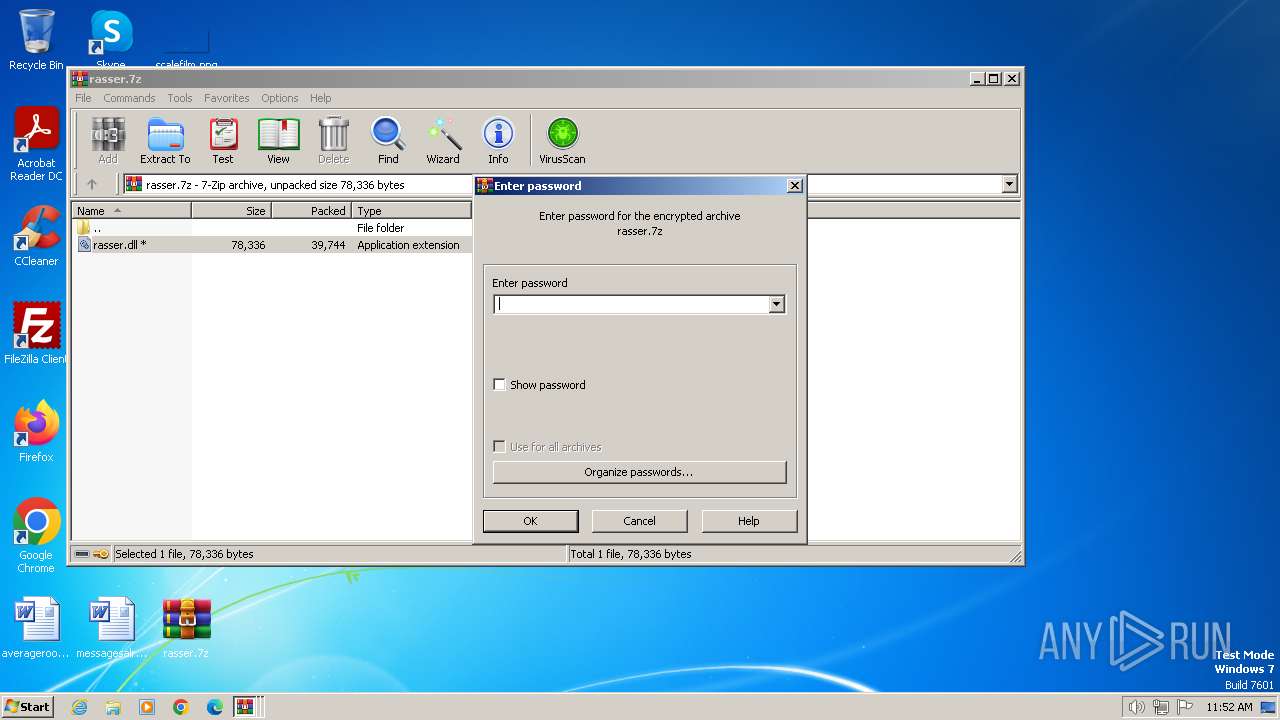Screen dimensions: 1280x720
Task: Open Recycle Bin desktop icon
Action: pos(36,40)
